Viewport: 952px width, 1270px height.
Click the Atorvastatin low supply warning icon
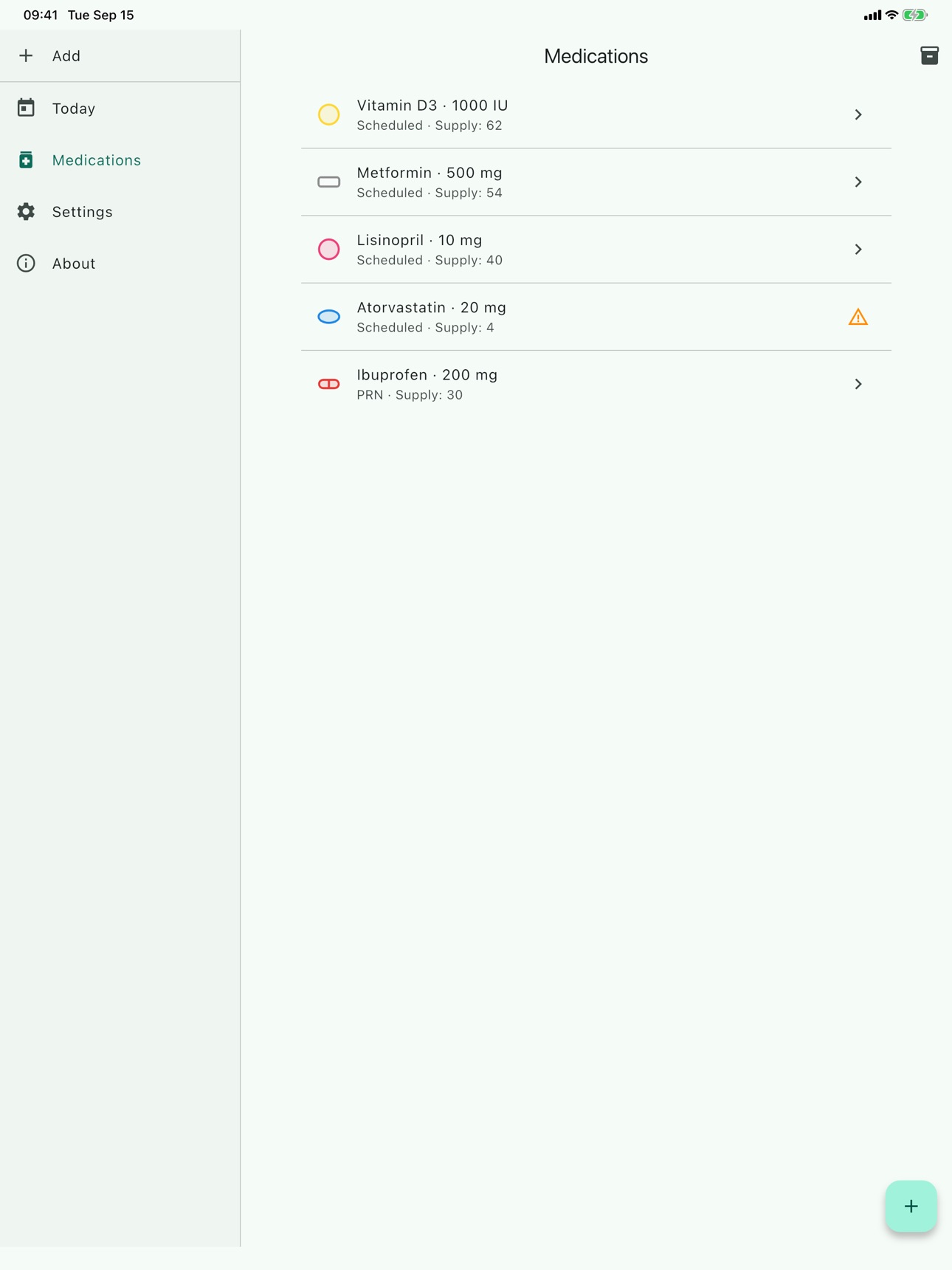858,317
